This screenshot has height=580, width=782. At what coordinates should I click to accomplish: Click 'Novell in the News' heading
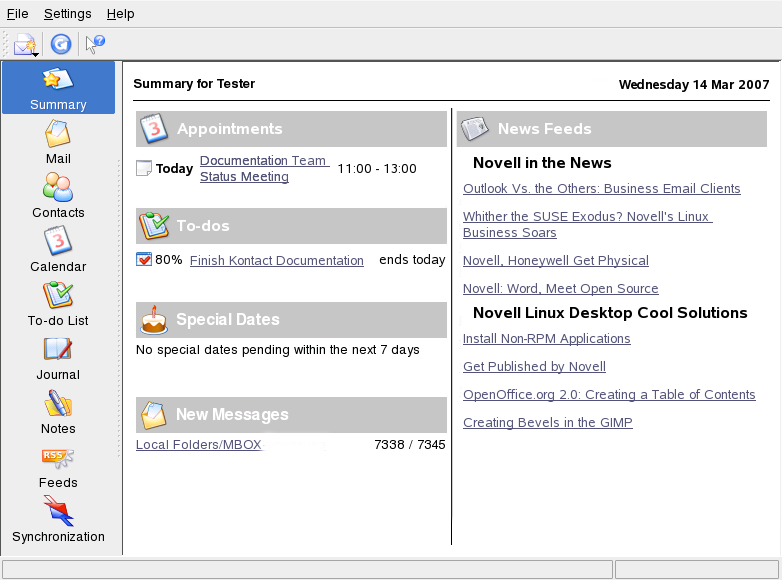pos(542,163)
